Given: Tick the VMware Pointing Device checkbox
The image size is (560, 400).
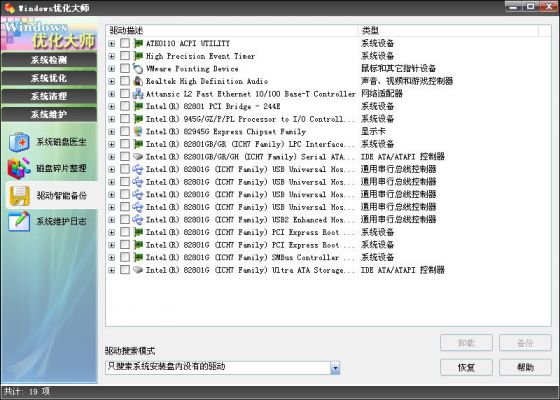Looking at the screenshot, I should 125,68.
